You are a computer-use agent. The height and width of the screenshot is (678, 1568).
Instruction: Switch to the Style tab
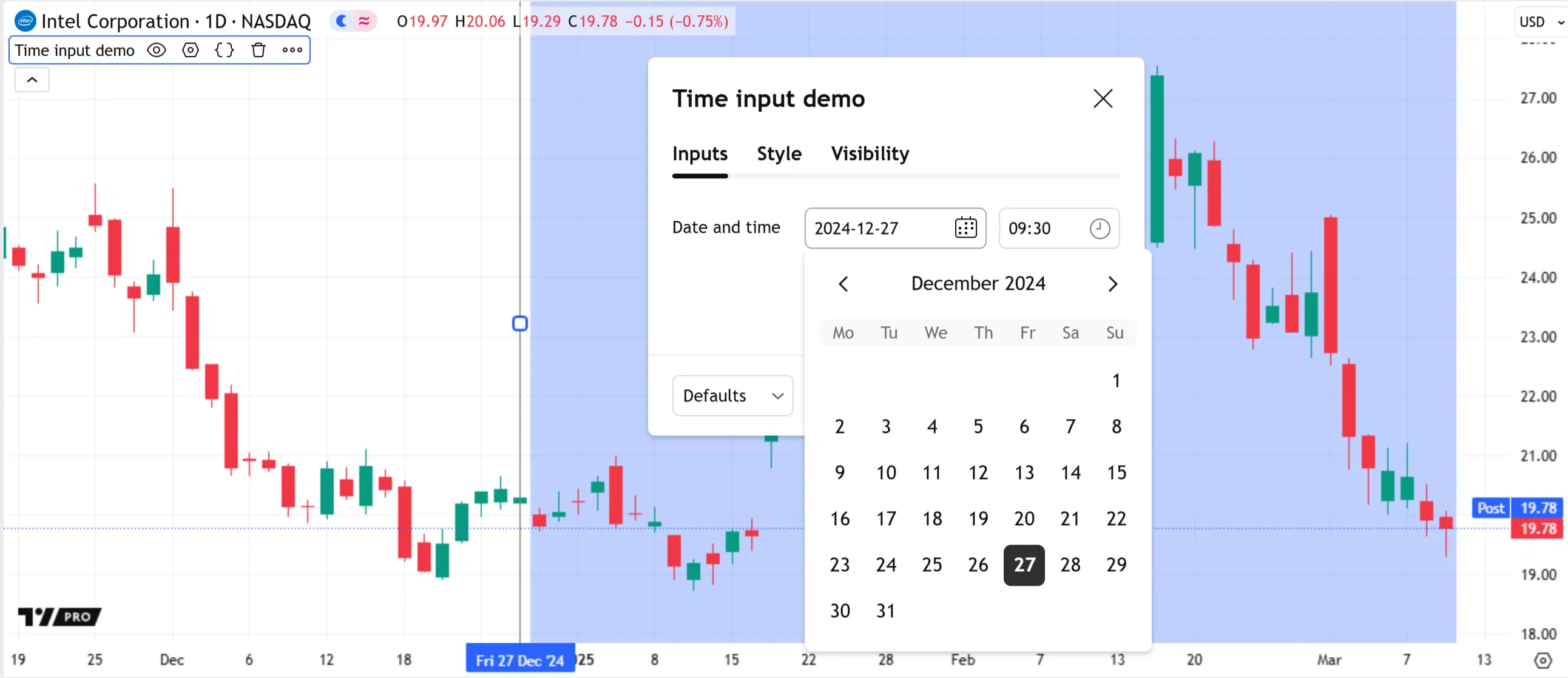click(x=779, y=154)
